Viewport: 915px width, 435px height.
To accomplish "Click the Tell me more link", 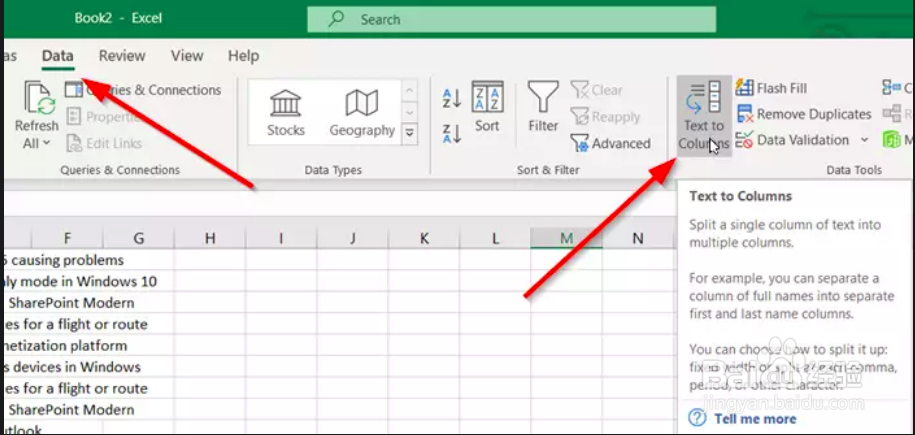I will click(755, 419).
